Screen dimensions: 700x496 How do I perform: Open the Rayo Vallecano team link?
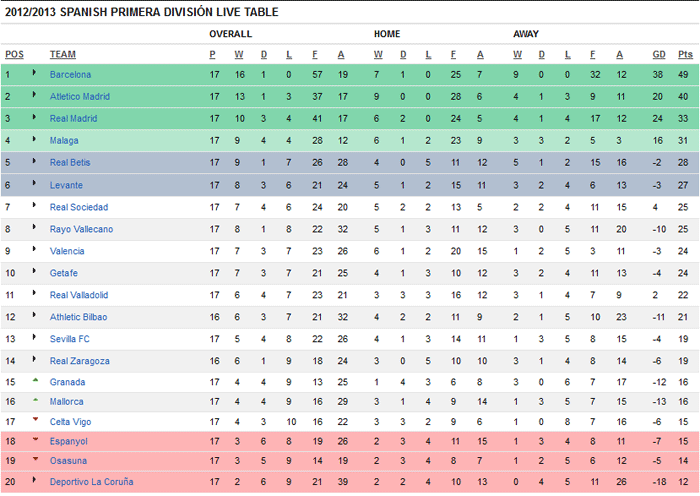click(81, 229)
